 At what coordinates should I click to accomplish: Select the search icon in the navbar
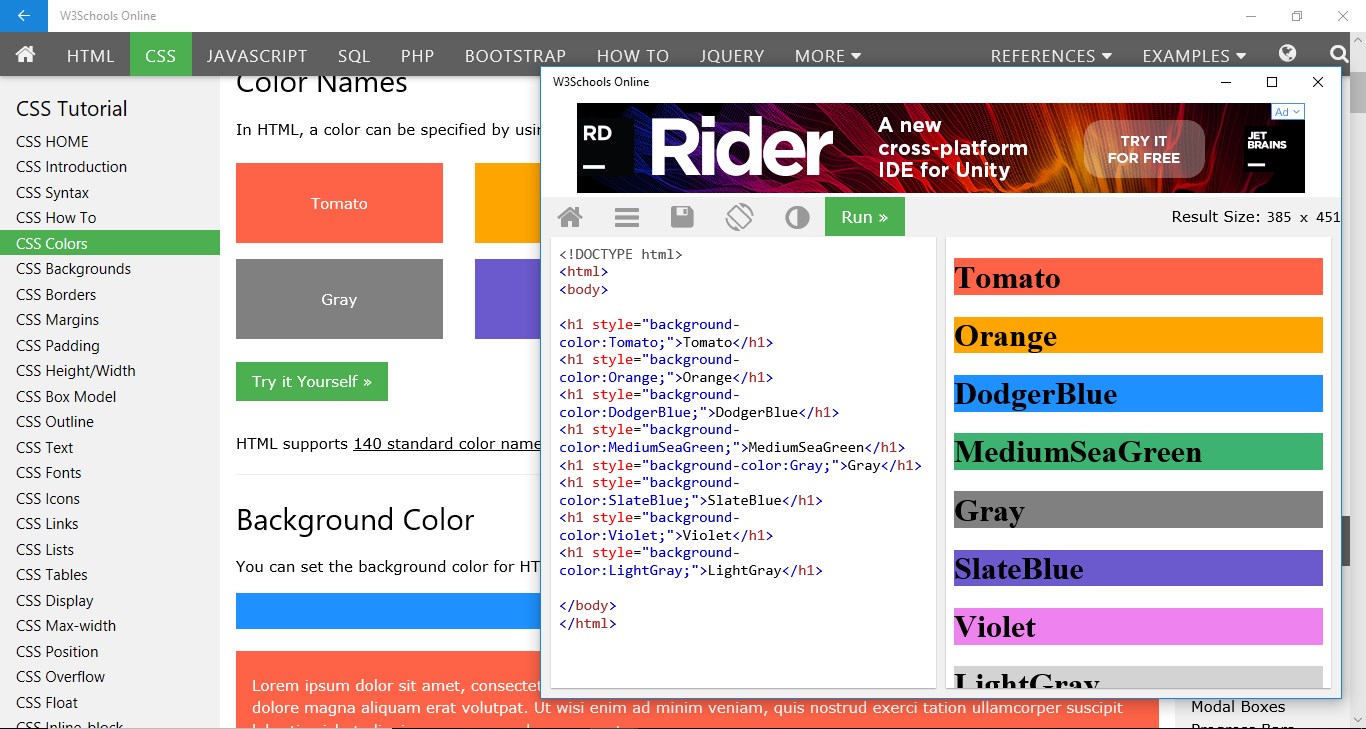[1341, 55]
